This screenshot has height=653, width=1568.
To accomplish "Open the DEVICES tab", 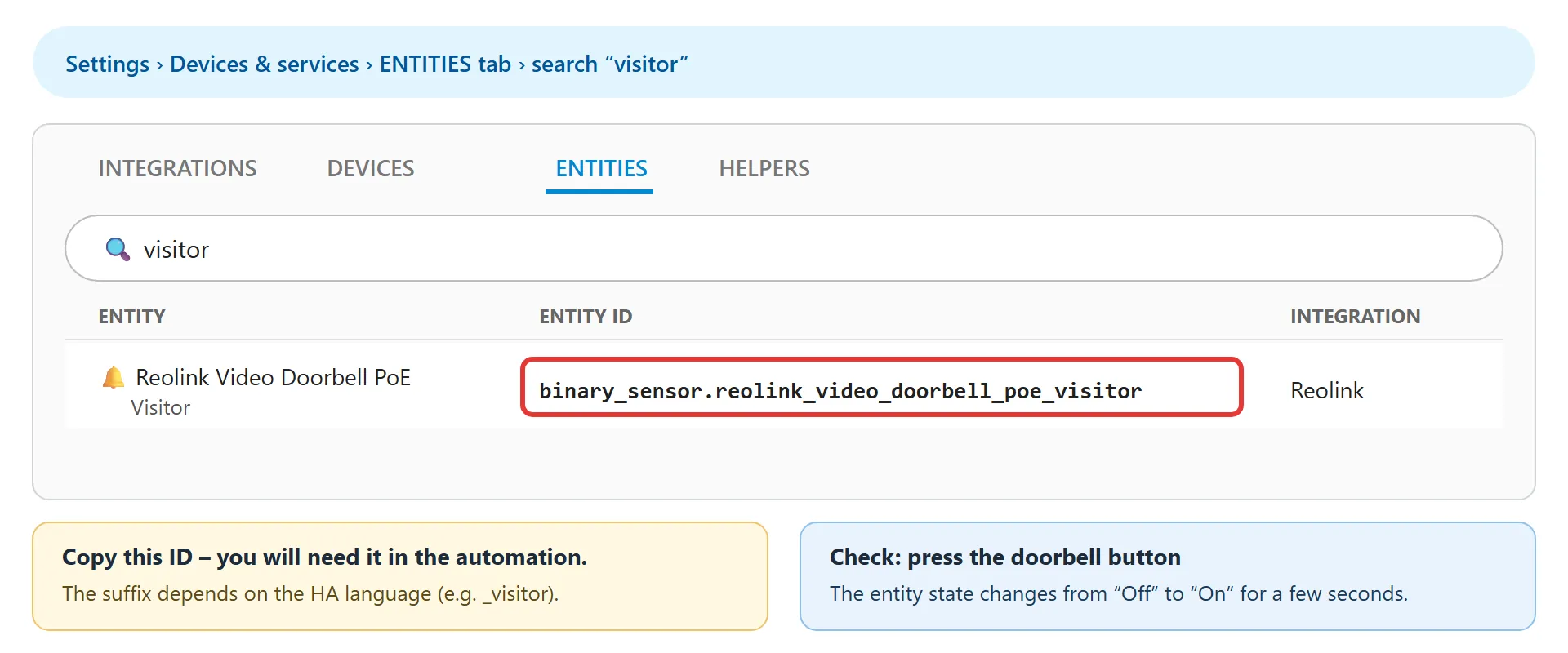I will coord(371,168).
